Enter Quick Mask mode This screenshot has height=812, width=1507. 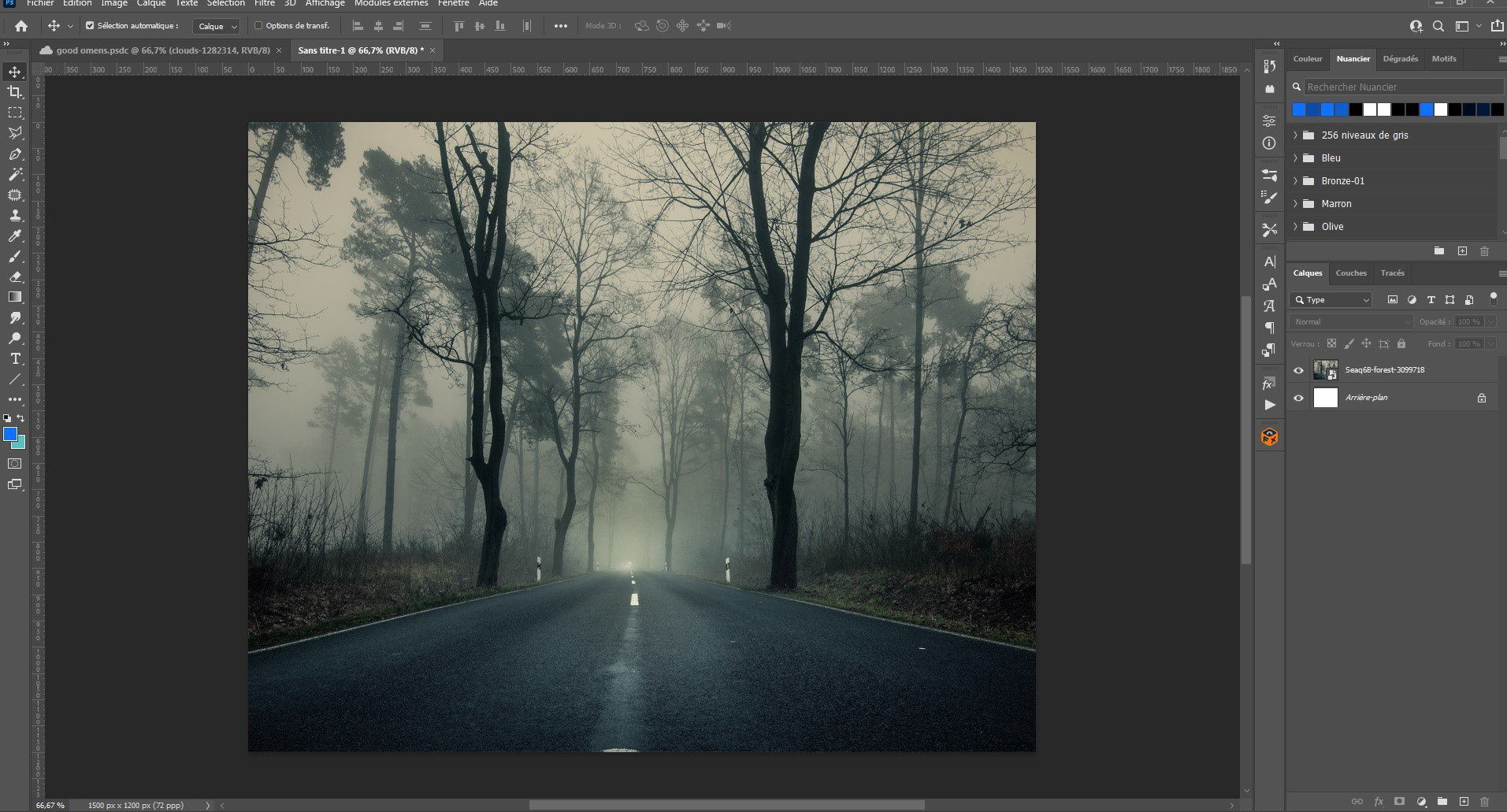(15, 464)
